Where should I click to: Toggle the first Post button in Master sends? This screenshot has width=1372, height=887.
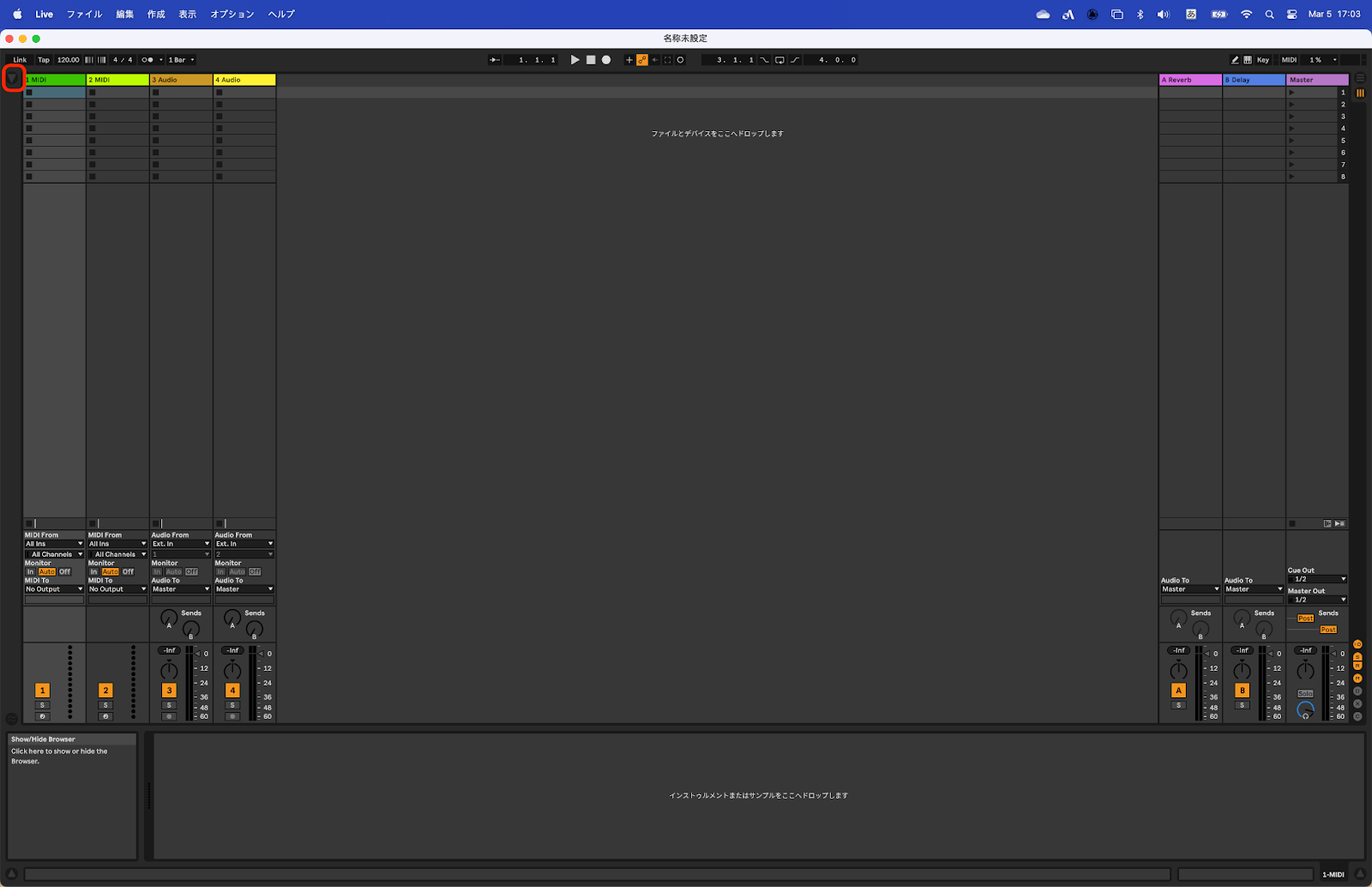[x=1306, y=618]
